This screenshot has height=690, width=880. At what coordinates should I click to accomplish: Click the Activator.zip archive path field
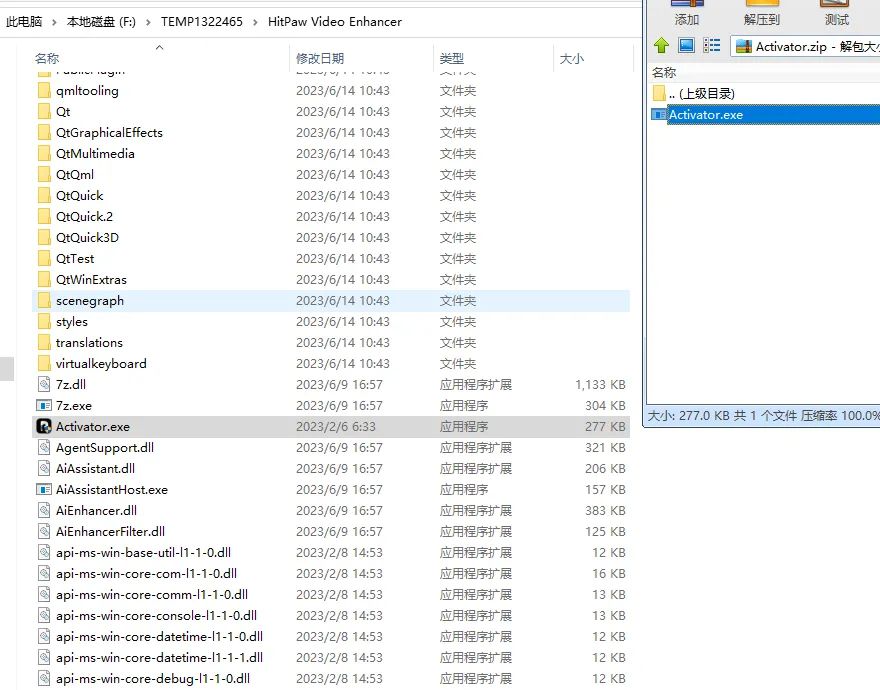(x=805, y=47)
